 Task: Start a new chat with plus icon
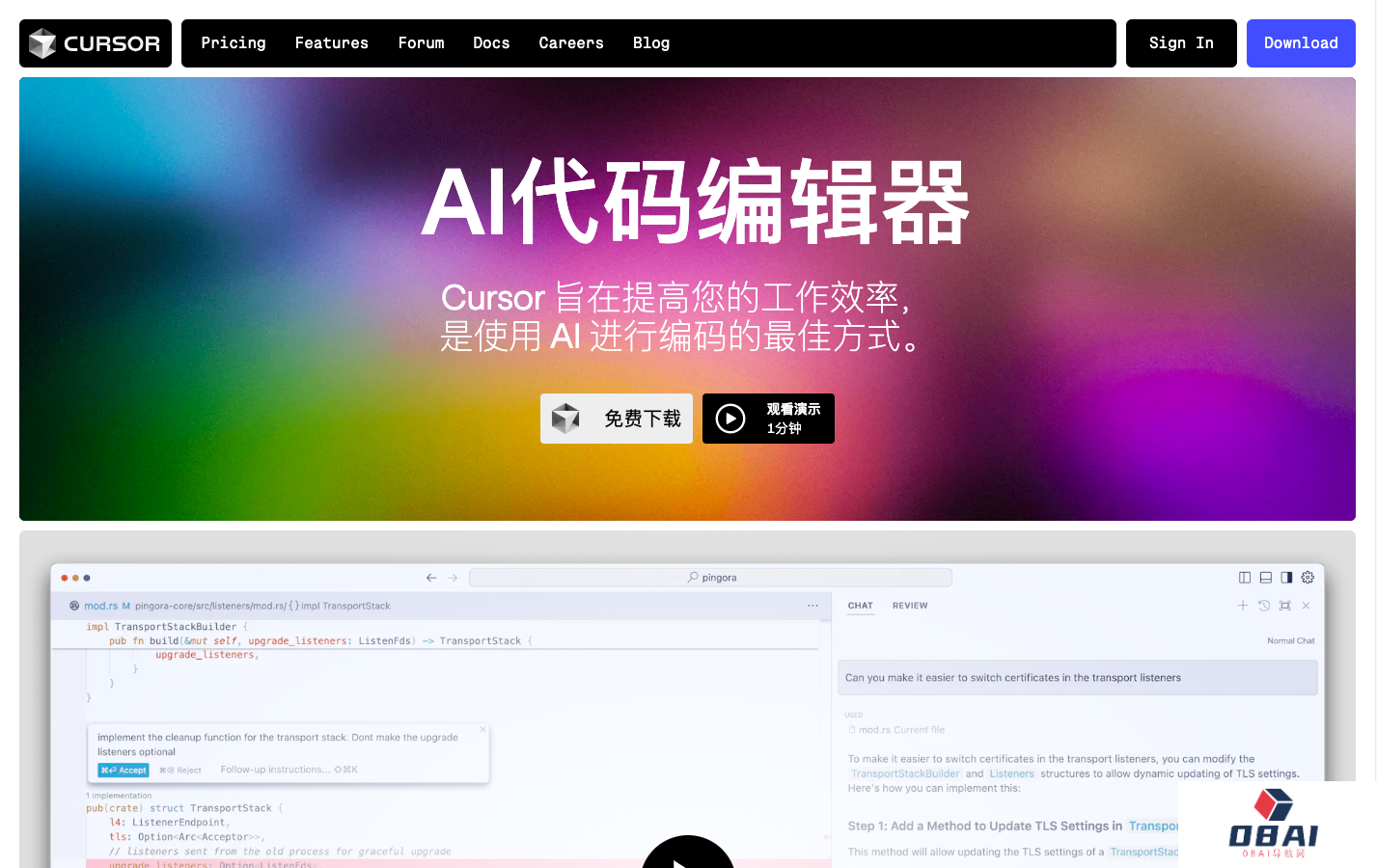click(x=1243, y=606)
